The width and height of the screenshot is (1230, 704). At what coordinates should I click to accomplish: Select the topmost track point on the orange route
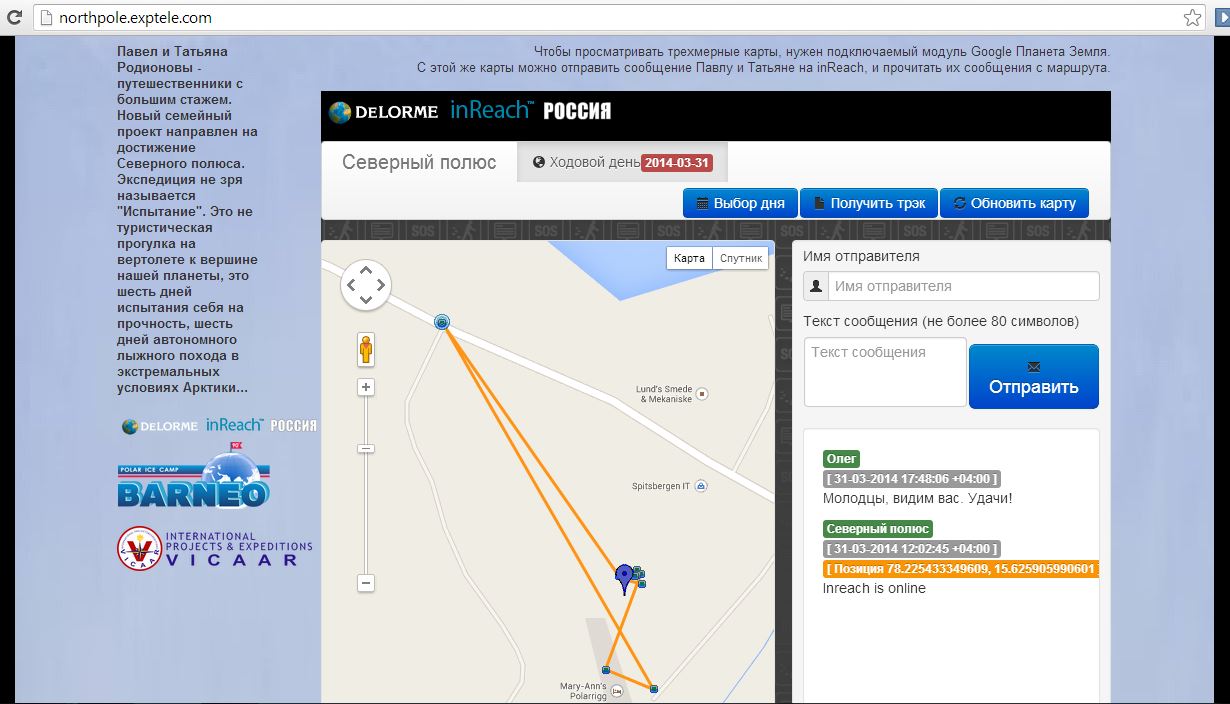click(x=442, y=322)
